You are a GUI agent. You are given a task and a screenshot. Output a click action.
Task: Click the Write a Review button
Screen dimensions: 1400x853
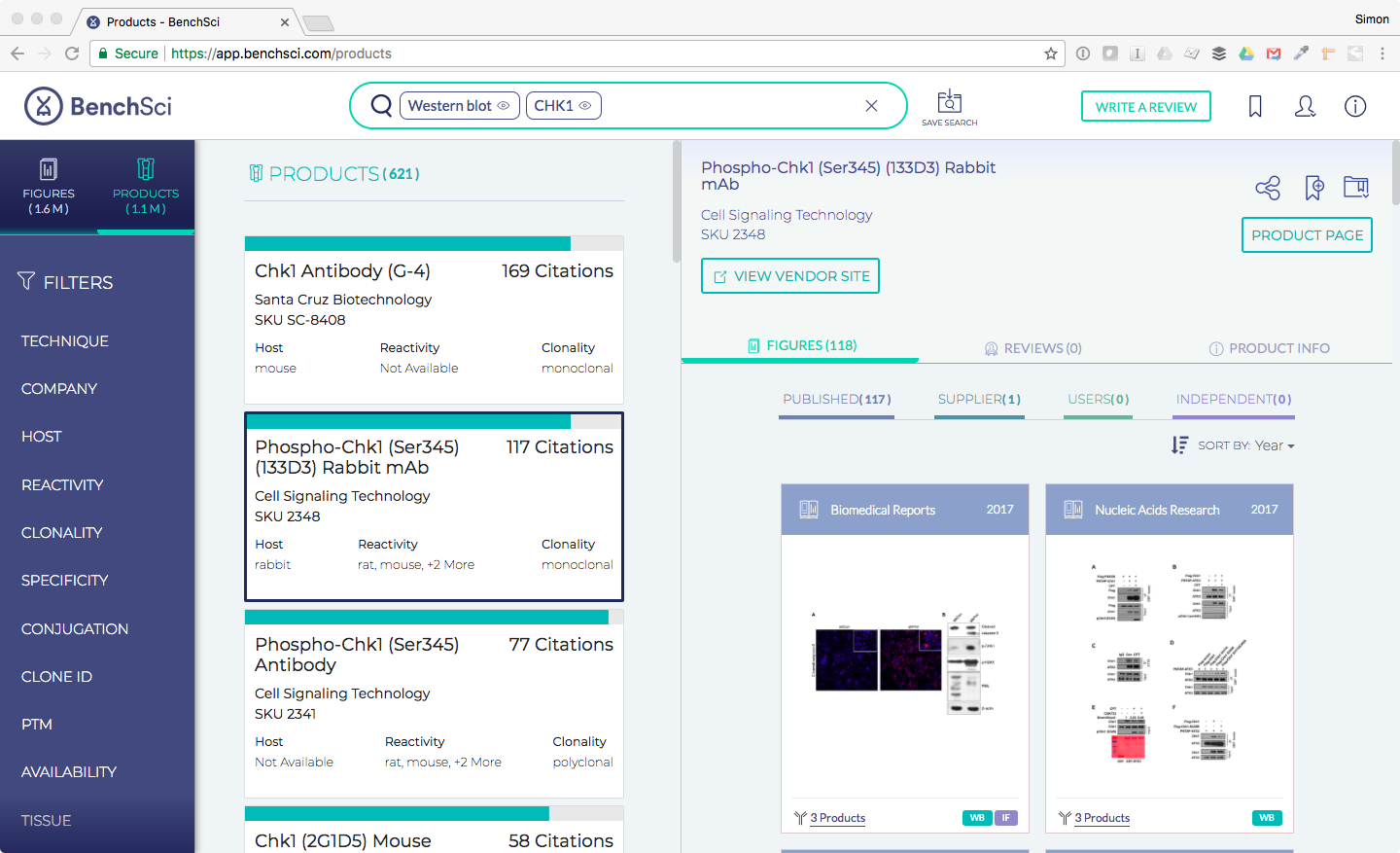(1146, 106)
